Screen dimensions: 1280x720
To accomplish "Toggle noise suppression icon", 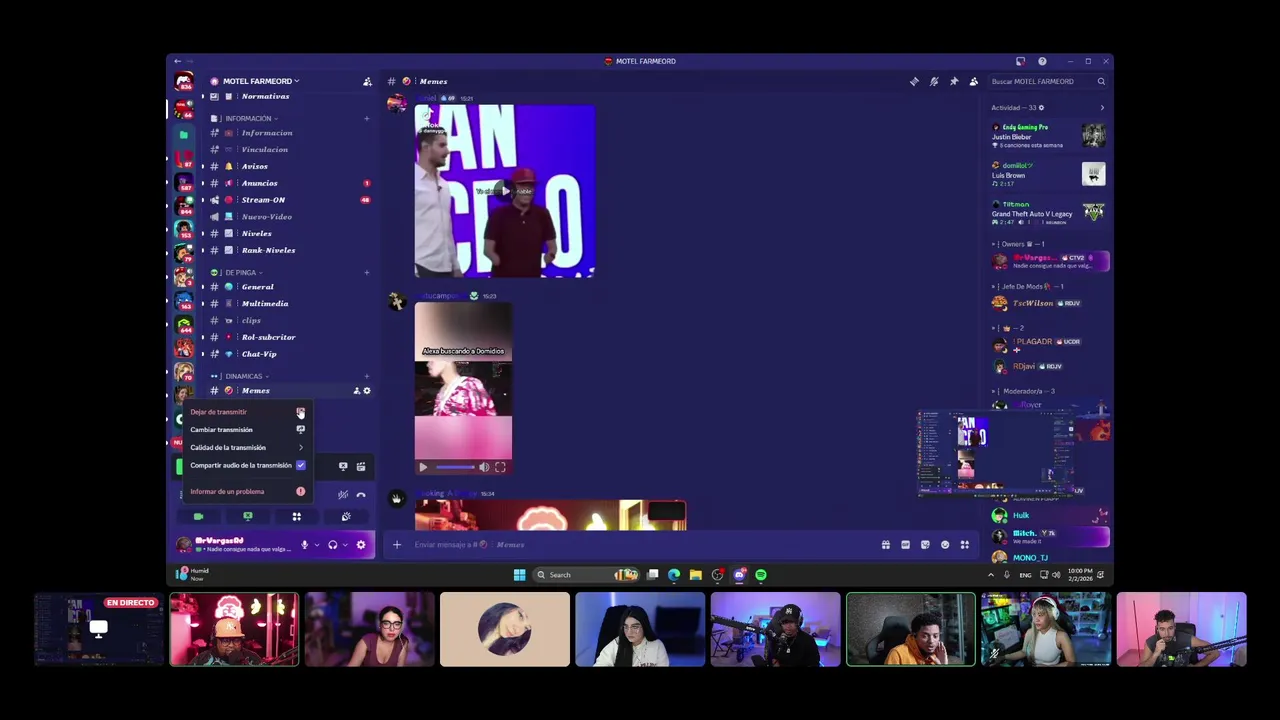I will point(343,495).
